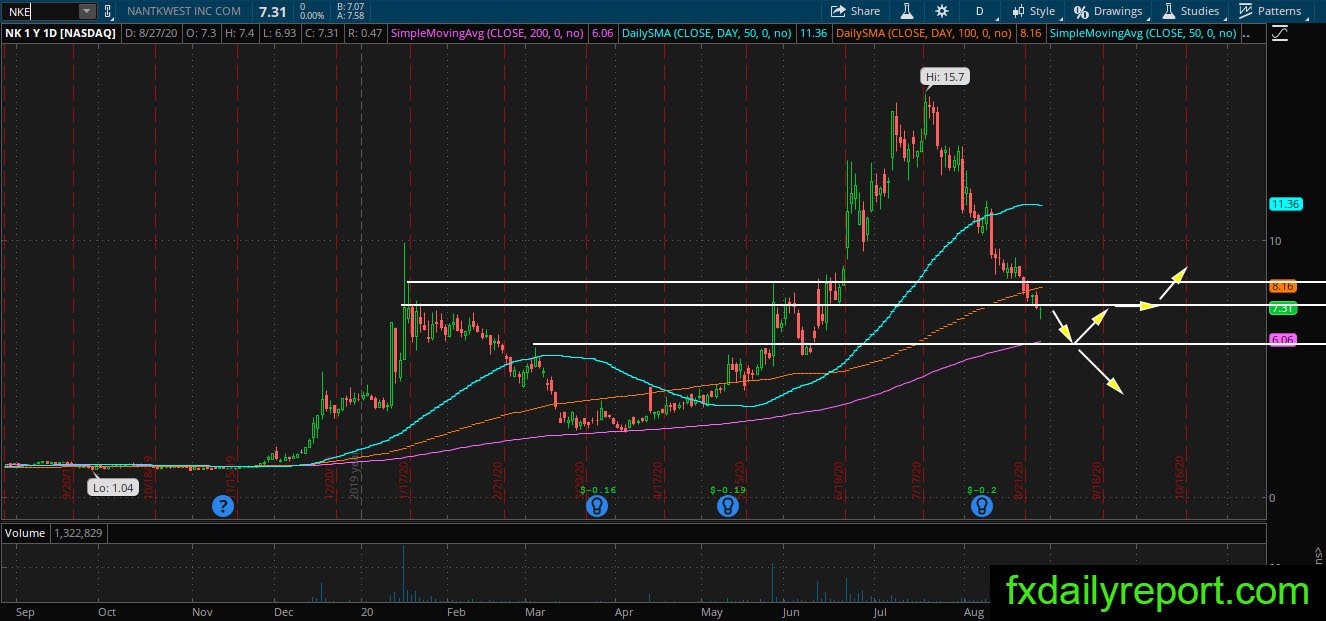Screen dimensions: 1326x621
Task: Click the 6.06 value after SimpleMovingAvg 200
Action: click(x=602, y=33)
